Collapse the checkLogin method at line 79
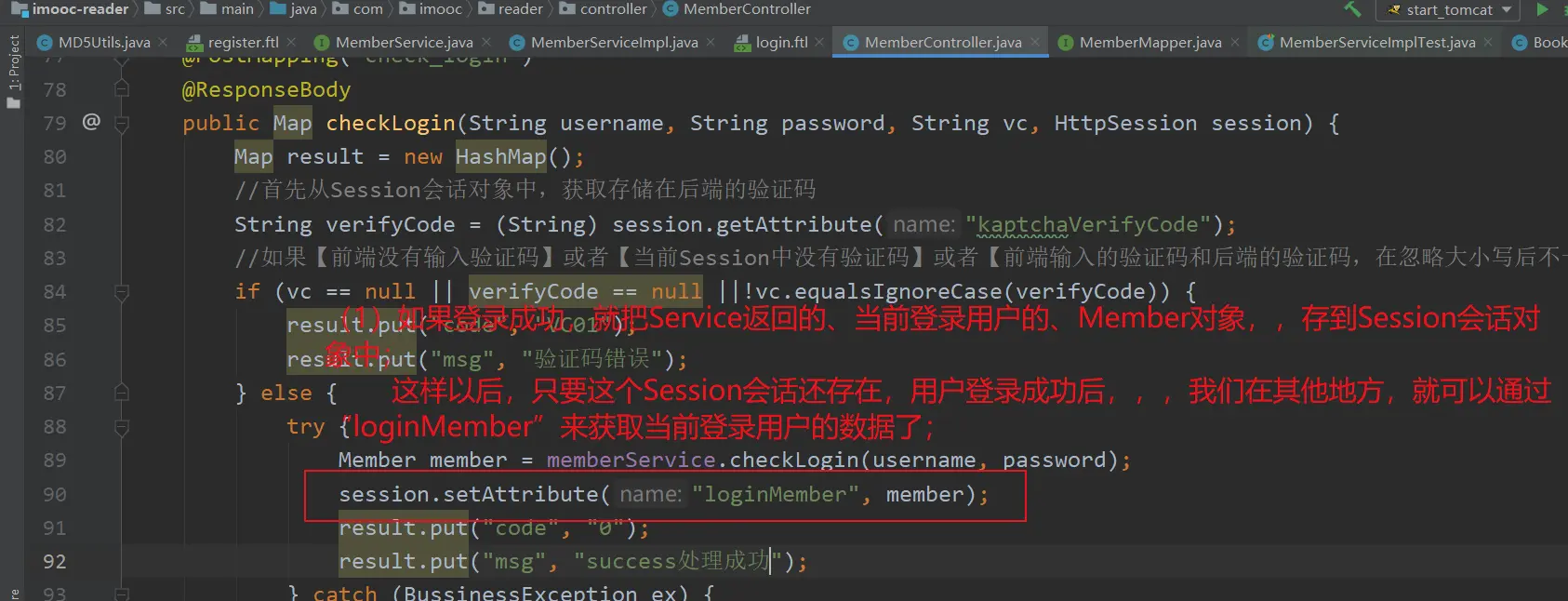Image resolution: width=1568 pixels, height=601 pixels. (x=121, y=123)
